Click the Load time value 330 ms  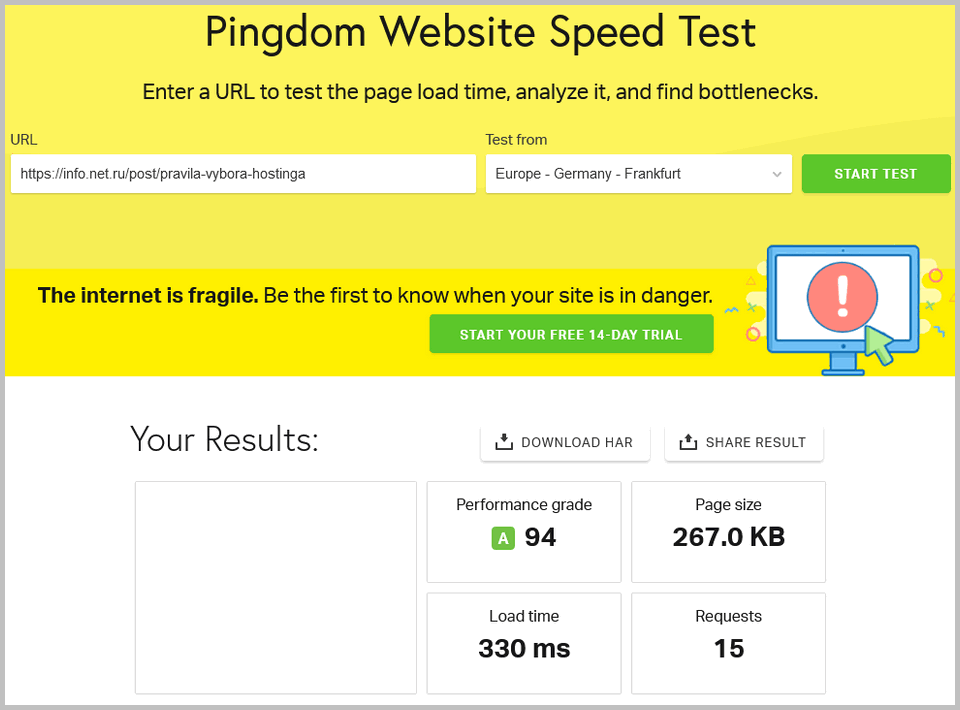tap(524, 648)
